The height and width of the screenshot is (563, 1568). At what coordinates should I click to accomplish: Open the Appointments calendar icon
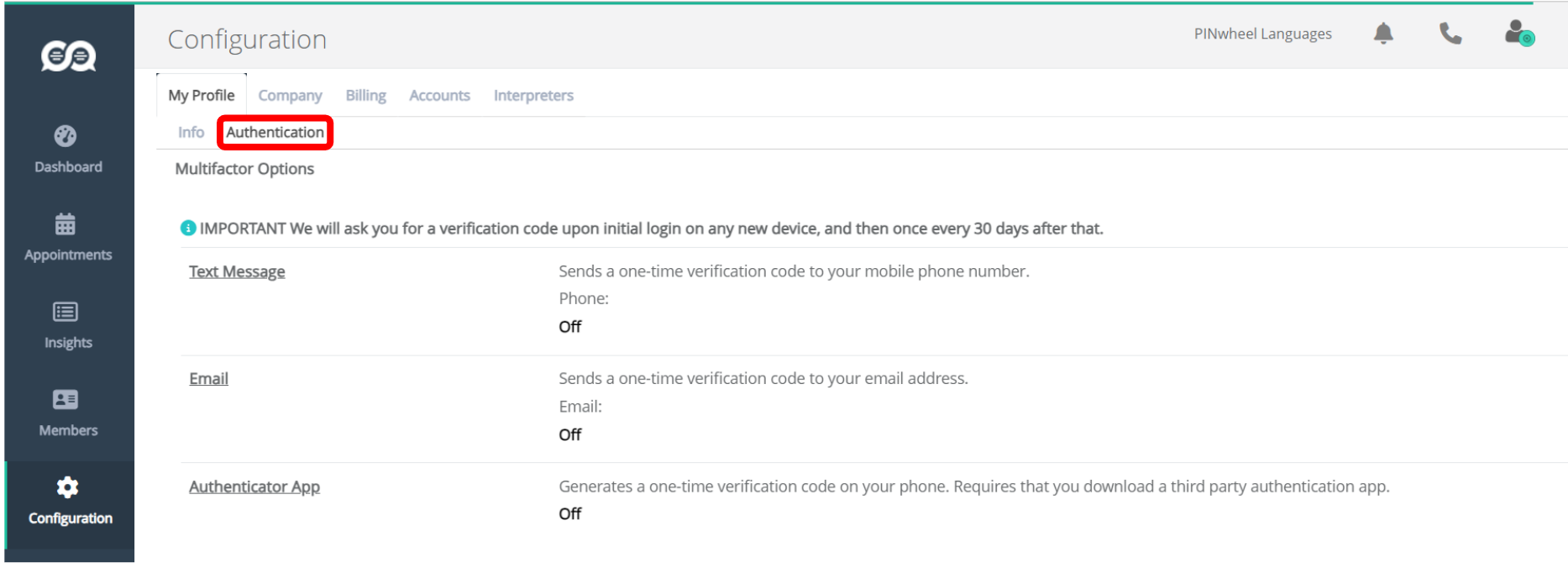(x=66, y=224)
